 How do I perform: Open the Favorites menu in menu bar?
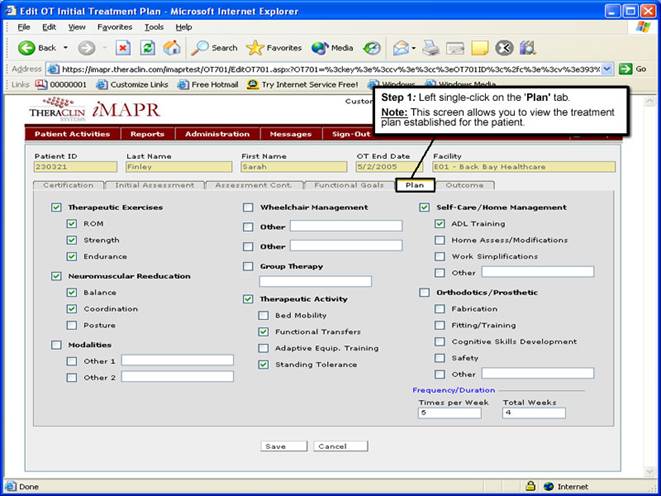pyautogui.click(x=114, y=27)
